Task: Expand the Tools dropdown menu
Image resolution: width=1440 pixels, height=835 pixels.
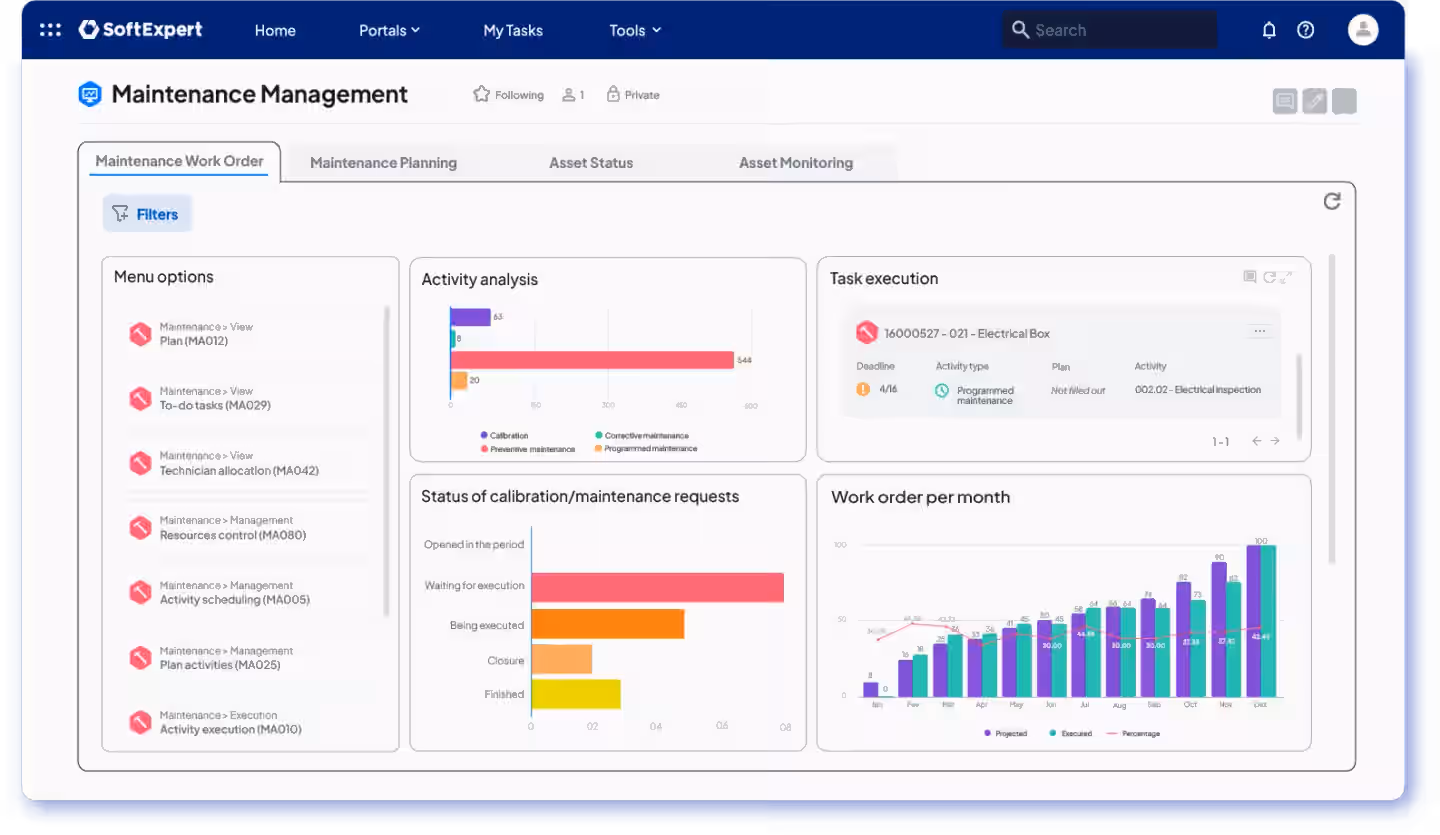Action: point(635,30)
